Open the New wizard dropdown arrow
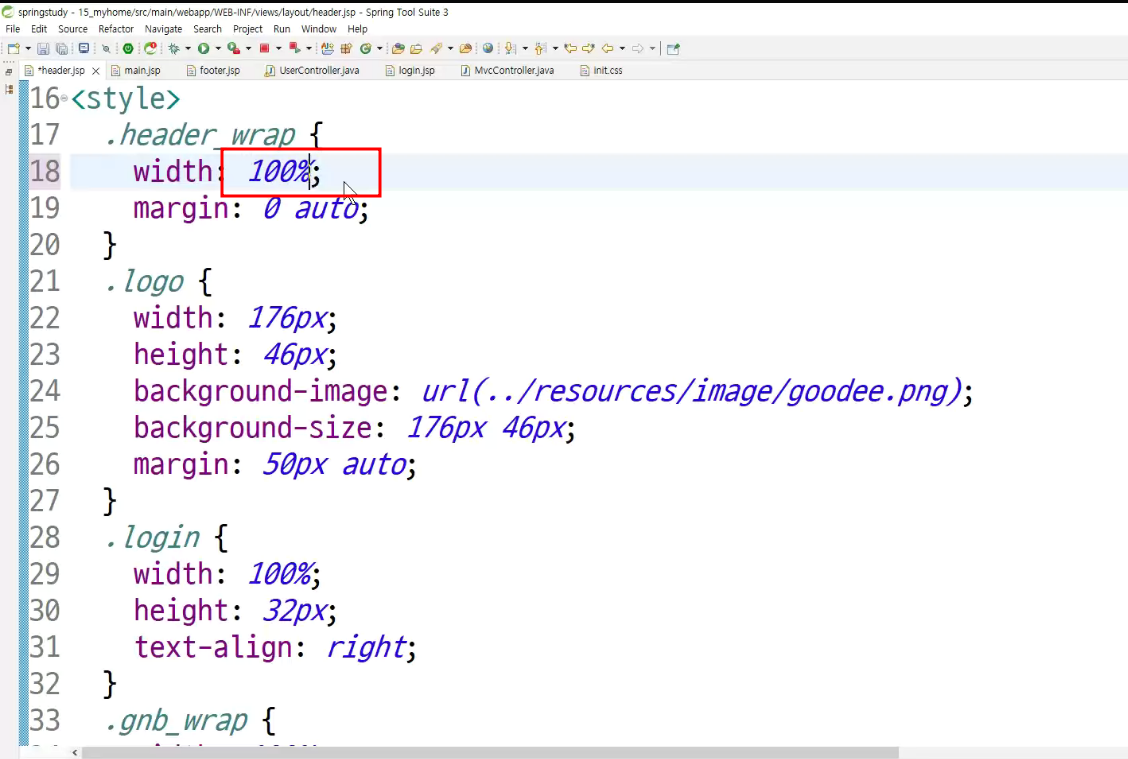1128x759 pixels. coord(28,49)
